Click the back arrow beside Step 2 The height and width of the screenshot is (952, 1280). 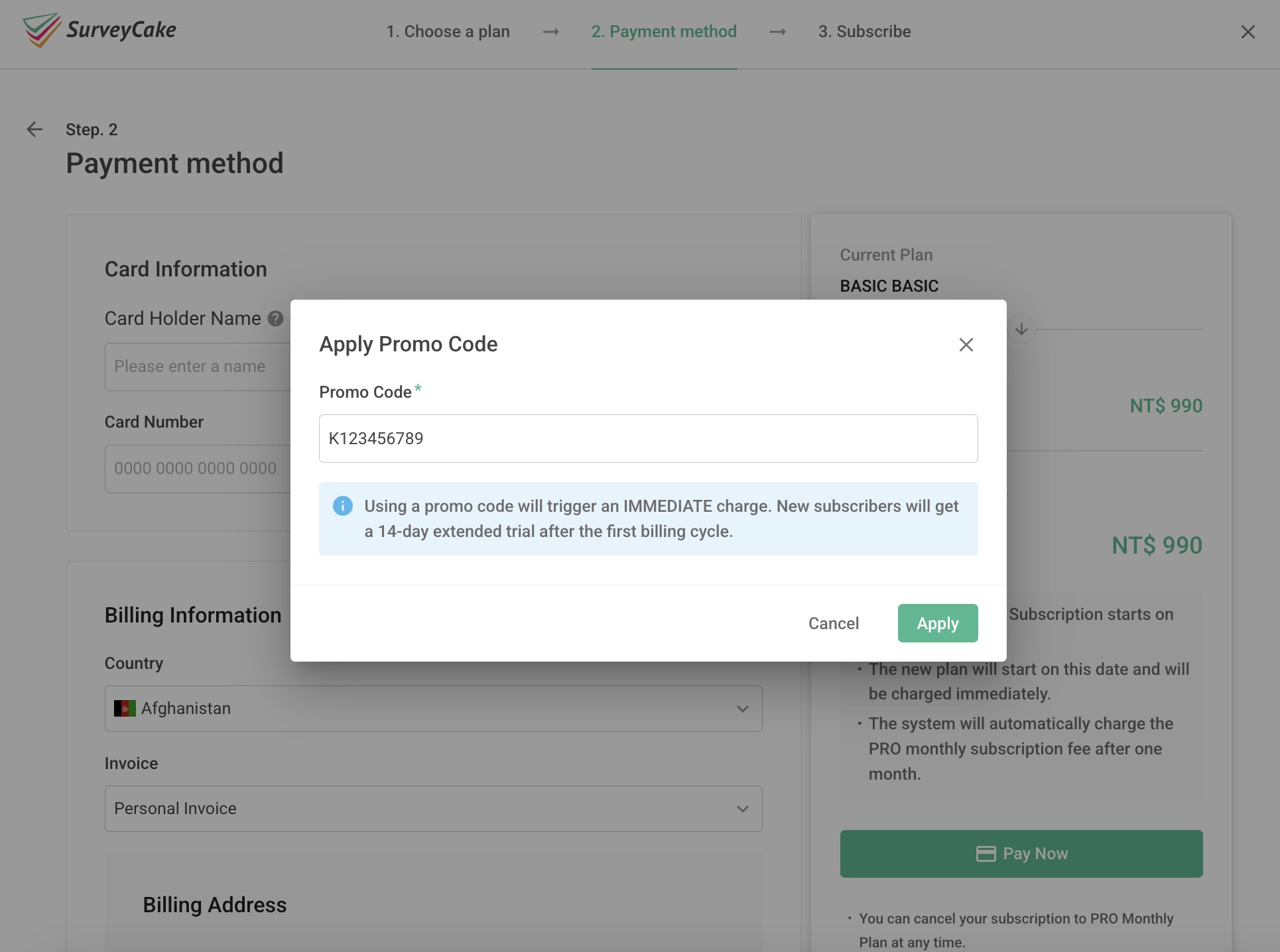point(34,129)
